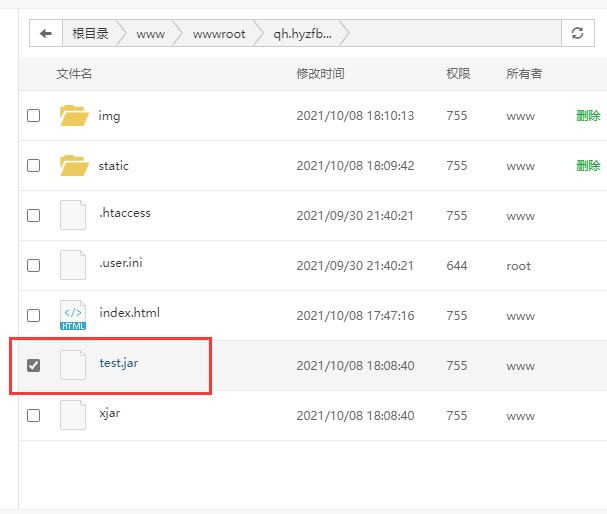Click the .user.ini file name

point(121,262)
